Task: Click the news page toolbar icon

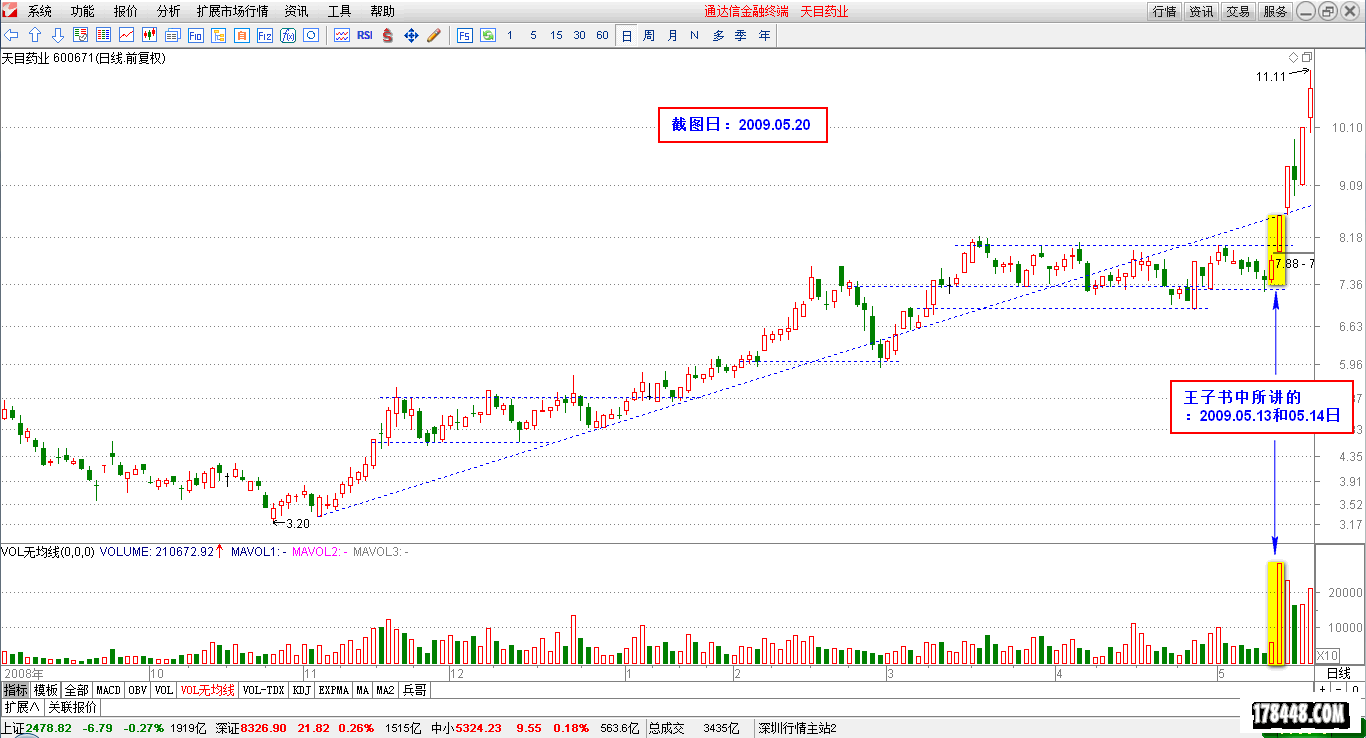Action: point(172,35)
